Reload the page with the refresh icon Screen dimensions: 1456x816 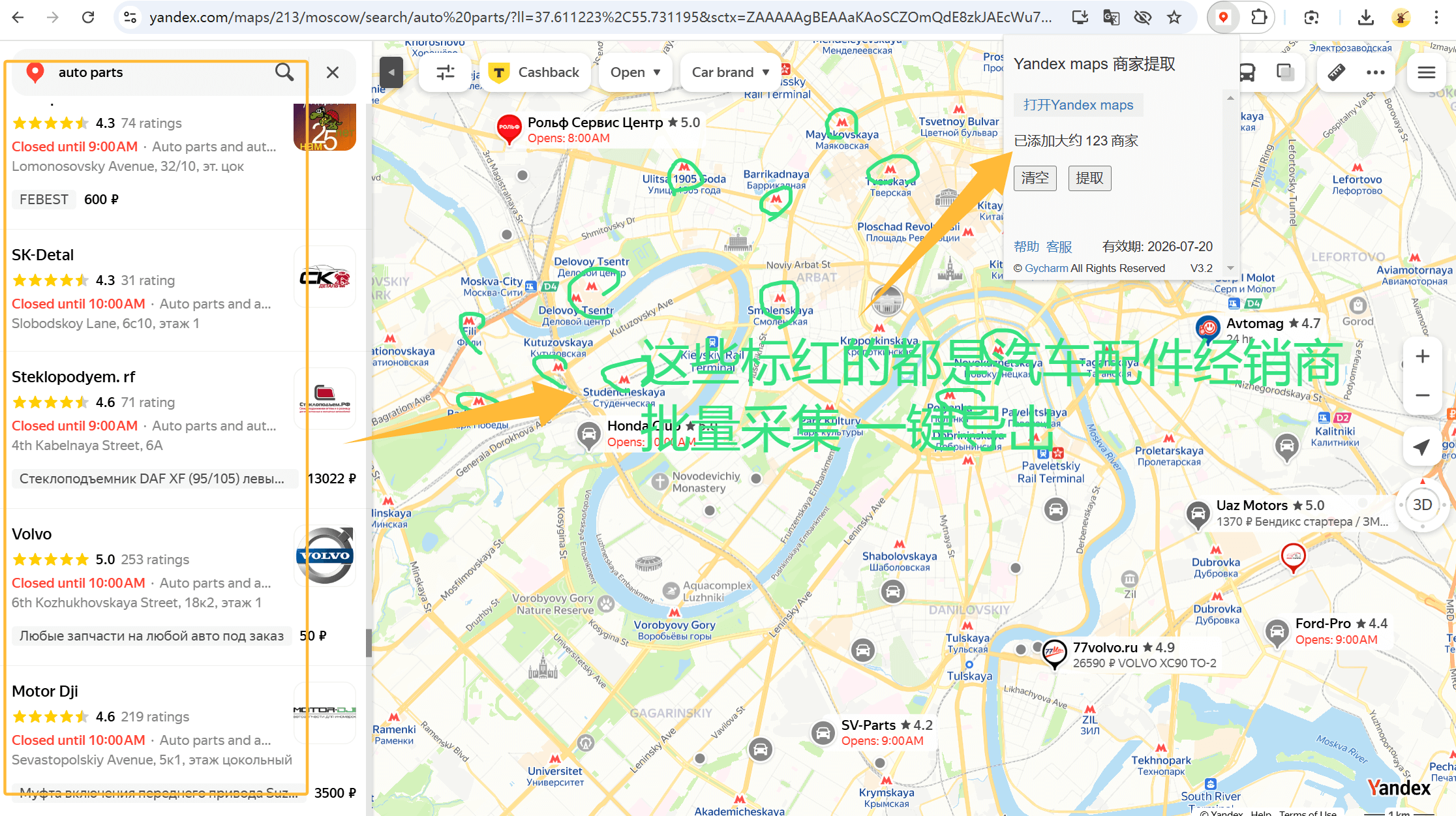[88, 18]
